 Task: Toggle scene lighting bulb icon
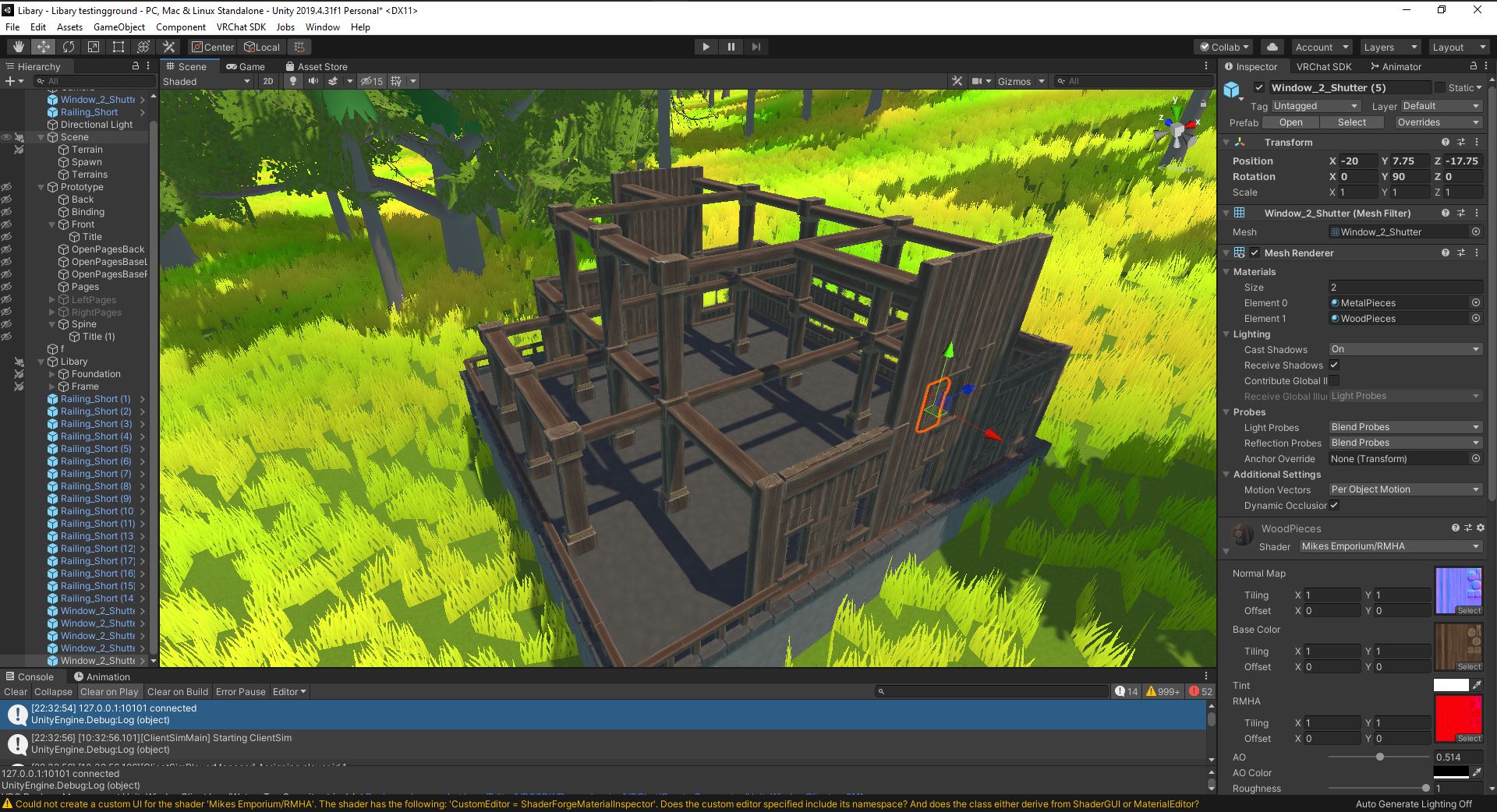click(293, 81)
